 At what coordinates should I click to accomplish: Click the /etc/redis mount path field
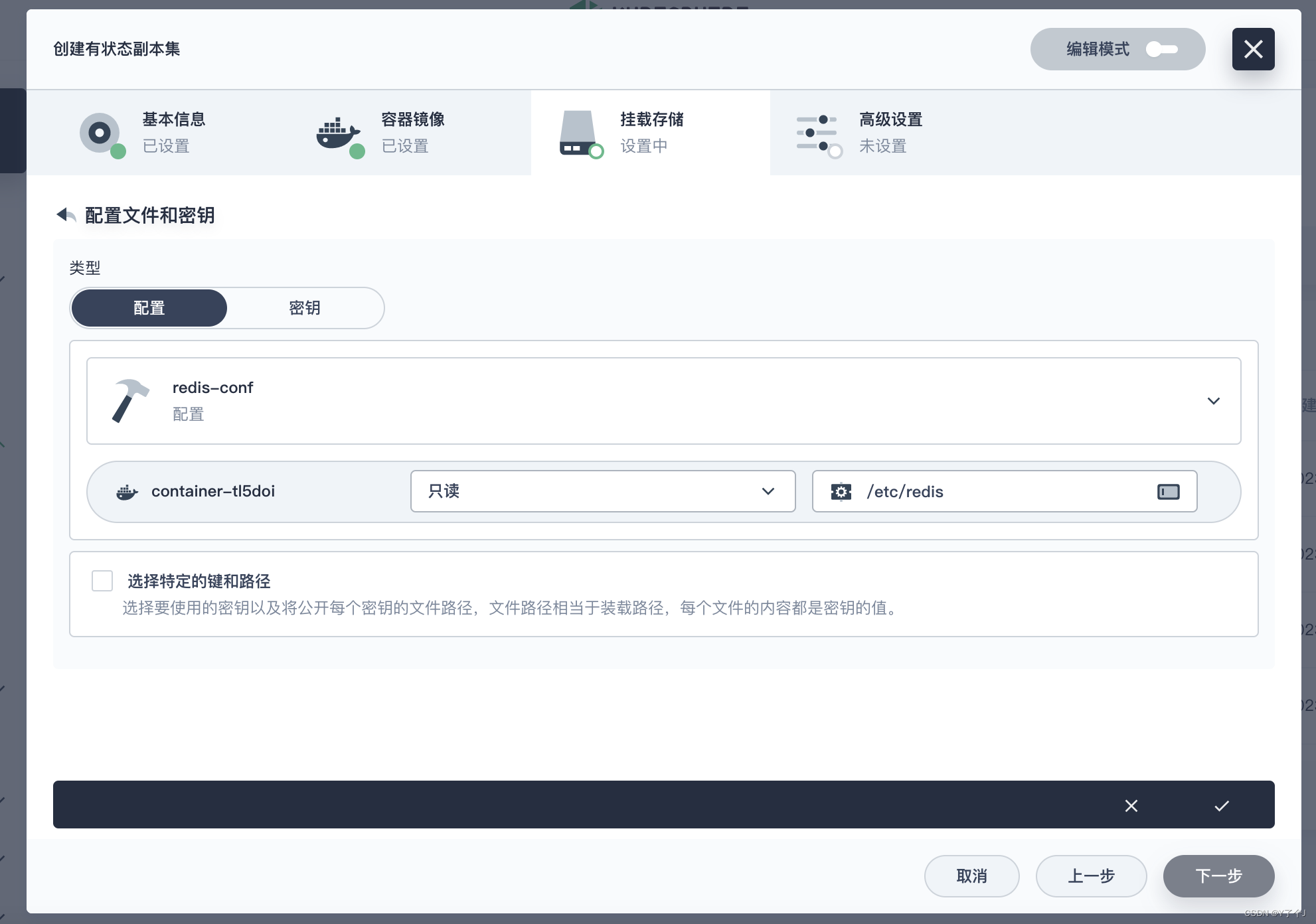1005,491
